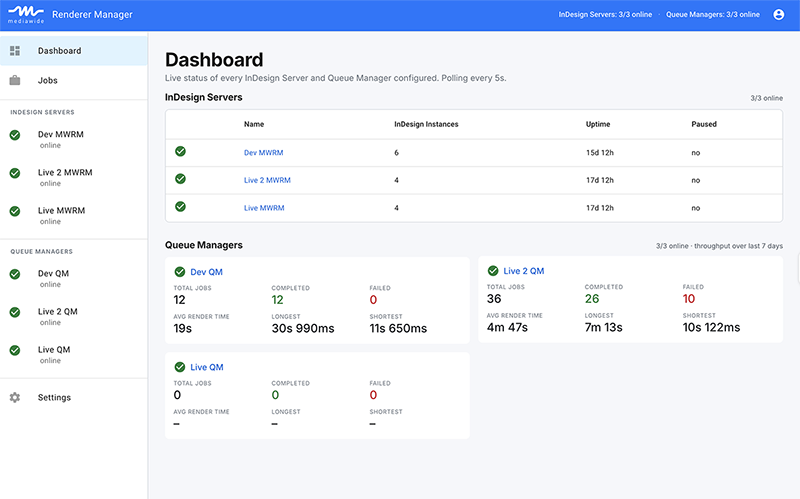
Task: Click Dev MWRM sidebar status check icon
Action: click(x=15, y=135)
